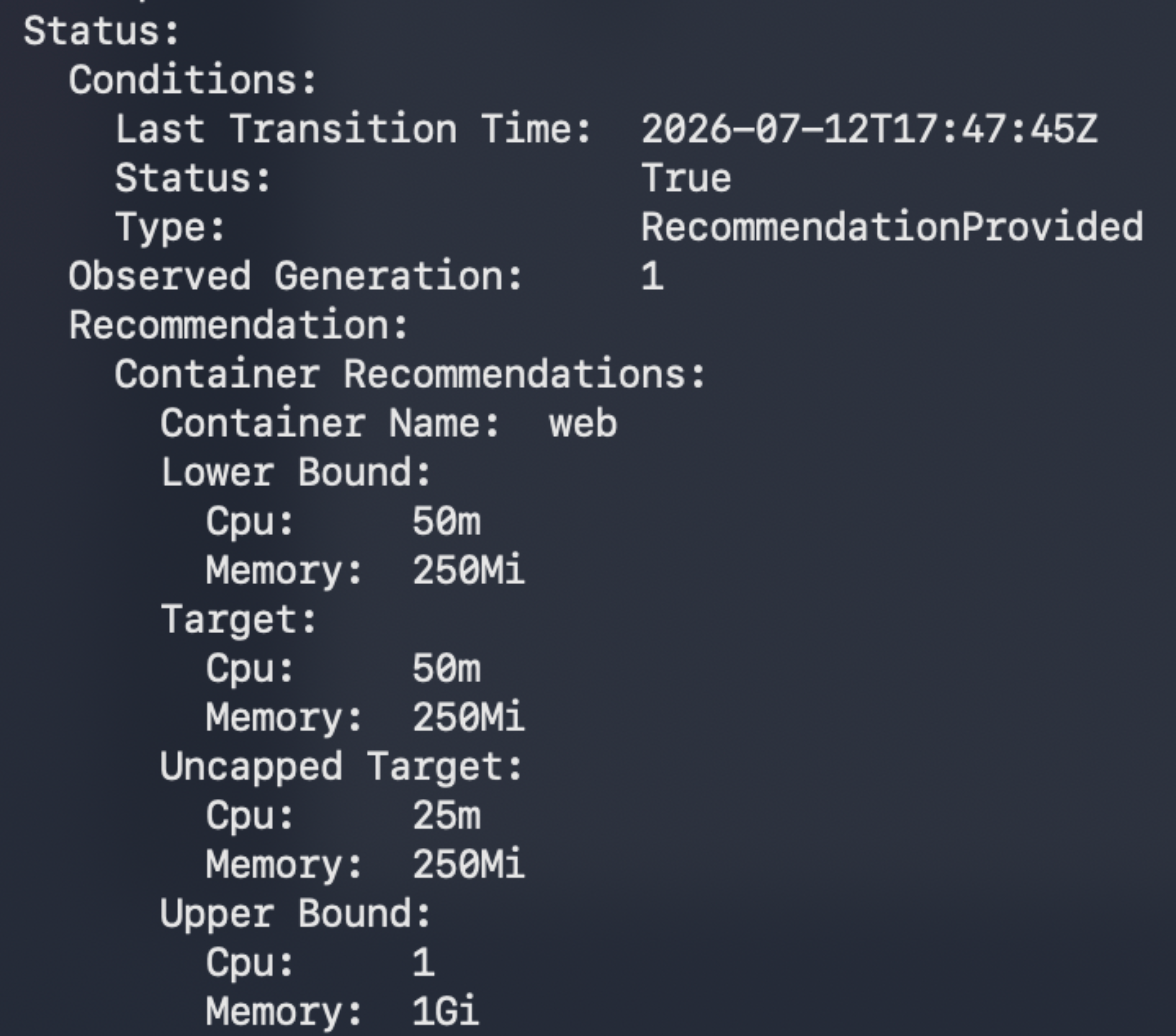Click the container name web
This screenshot has width=1176, height=1036.
pos(583,424)
